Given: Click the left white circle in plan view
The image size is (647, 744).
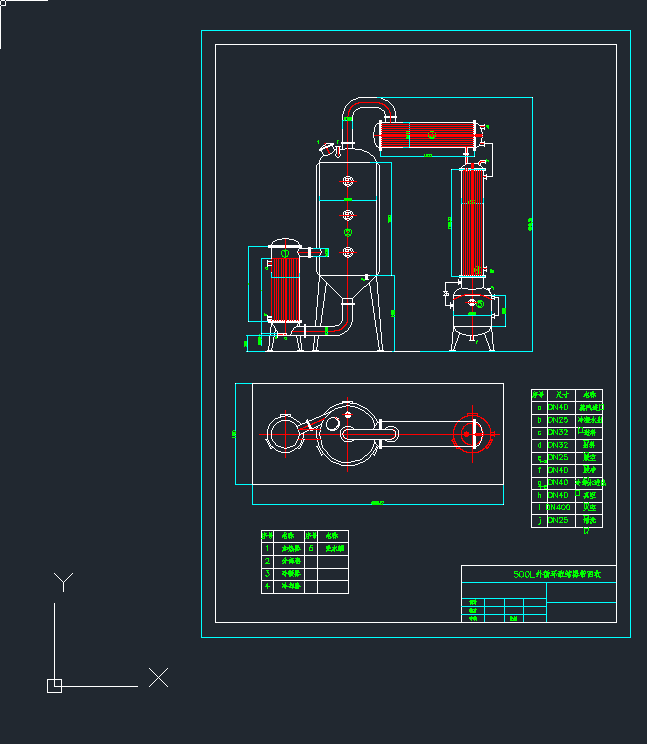Looking at the screenshot, I should point(283,435).
